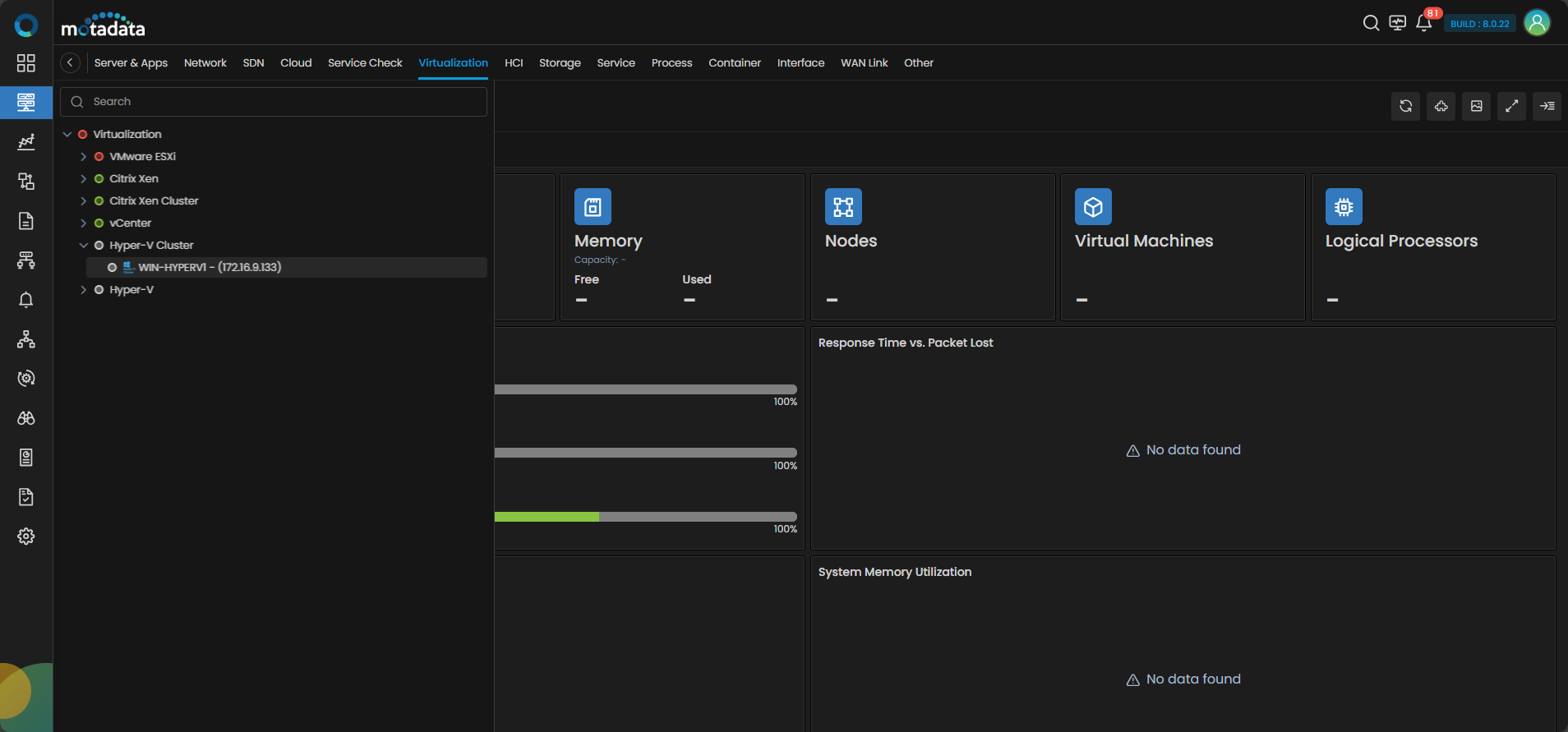Switch to the Storage tab
1568x732 pixels.
coord(560,63)
